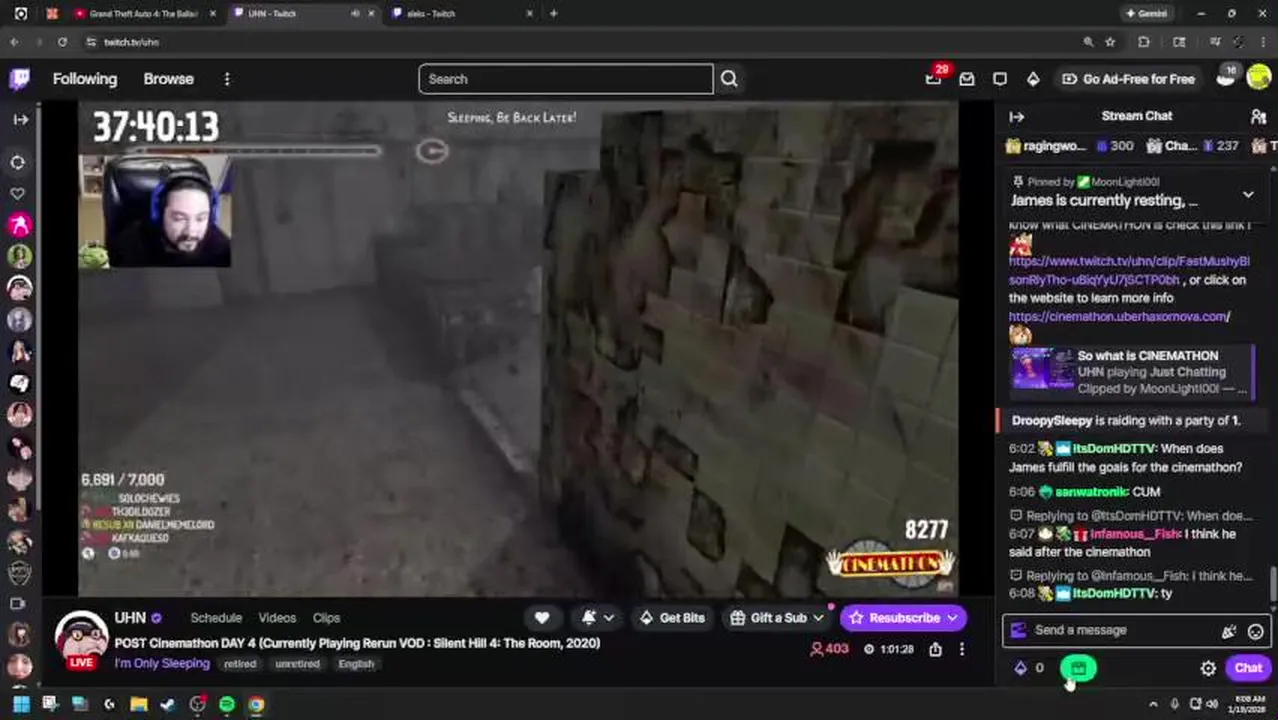
Task: Open the Get Bits diamond icon in the top bar
Action: (1033, 79)
